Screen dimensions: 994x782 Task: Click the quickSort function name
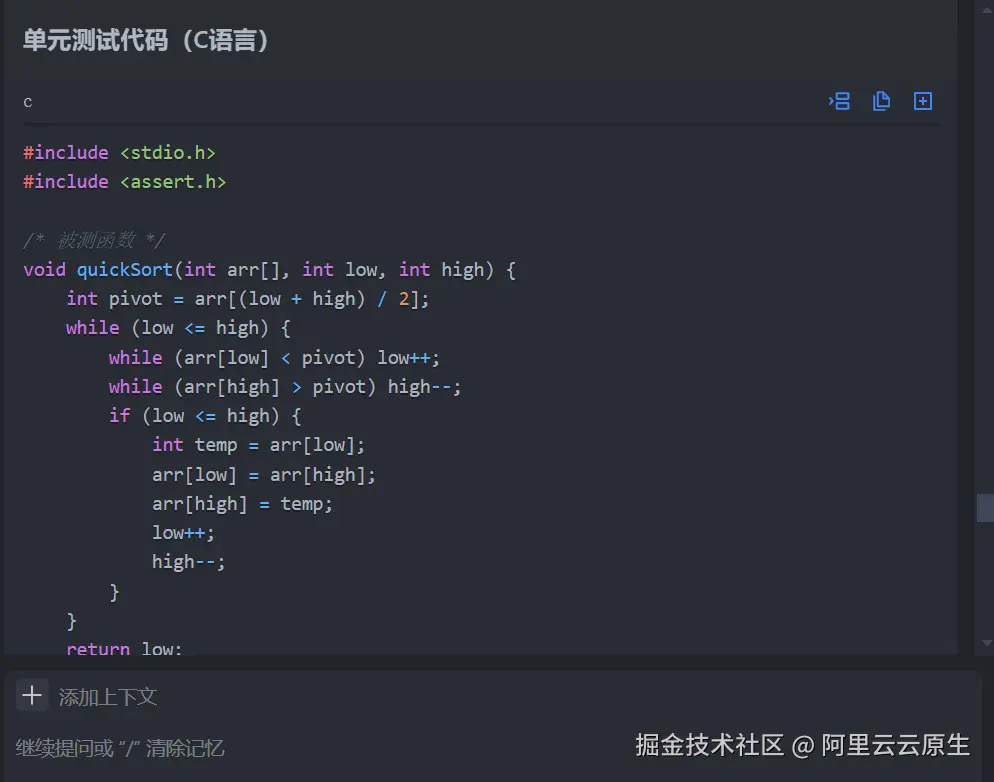click(x=127, y=270)
